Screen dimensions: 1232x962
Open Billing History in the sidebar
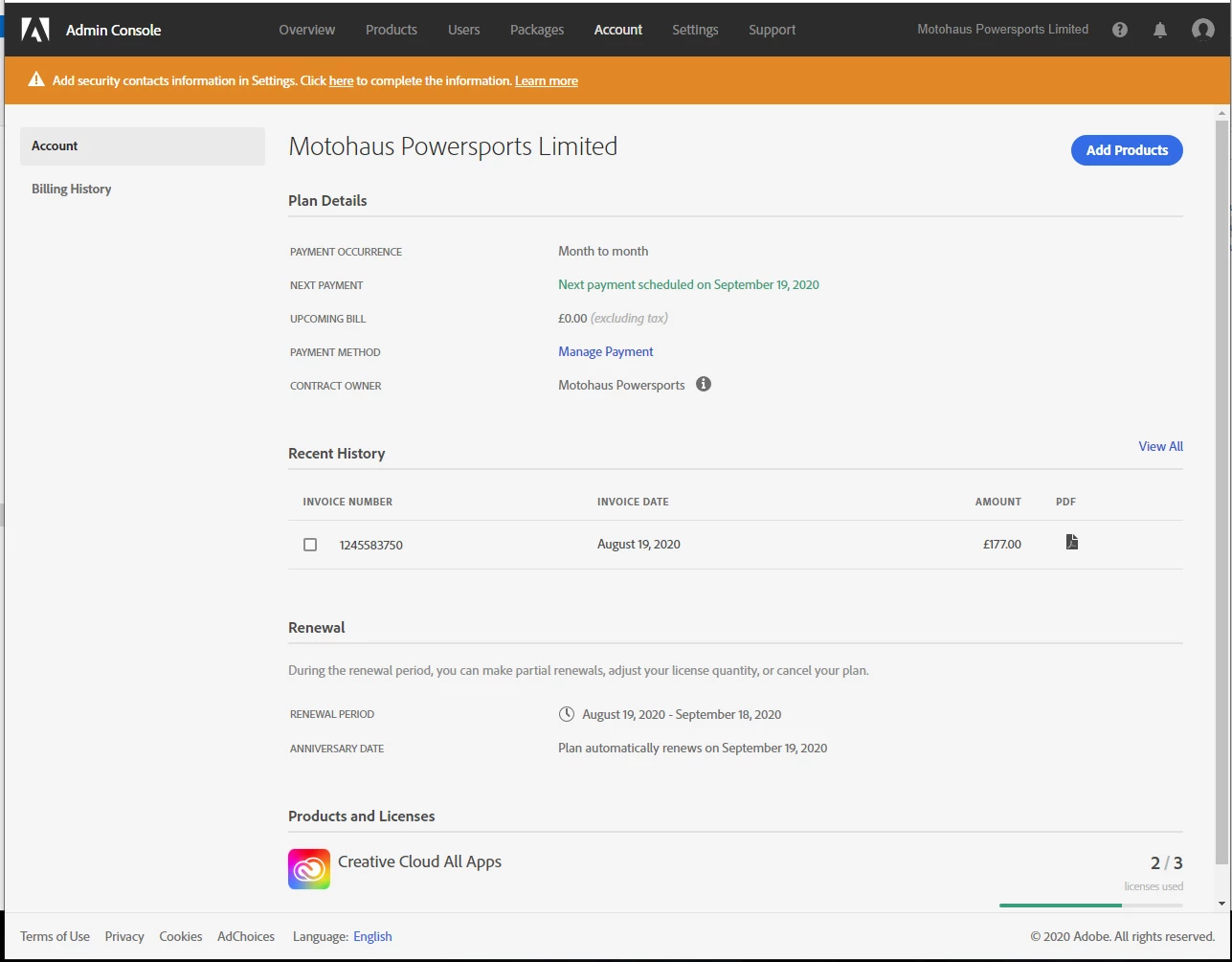point(72,189)
